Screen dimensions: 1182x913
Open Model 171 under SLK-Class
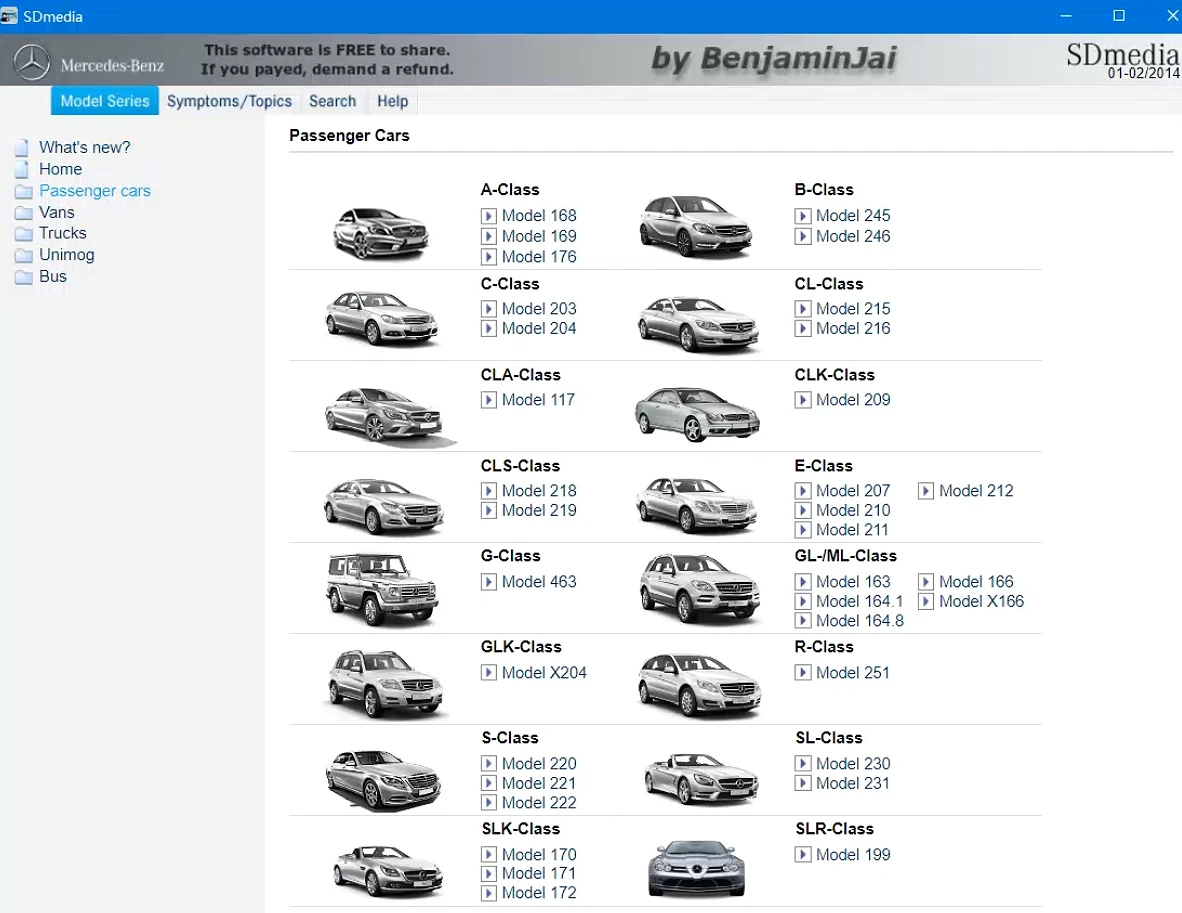(539, 874)
